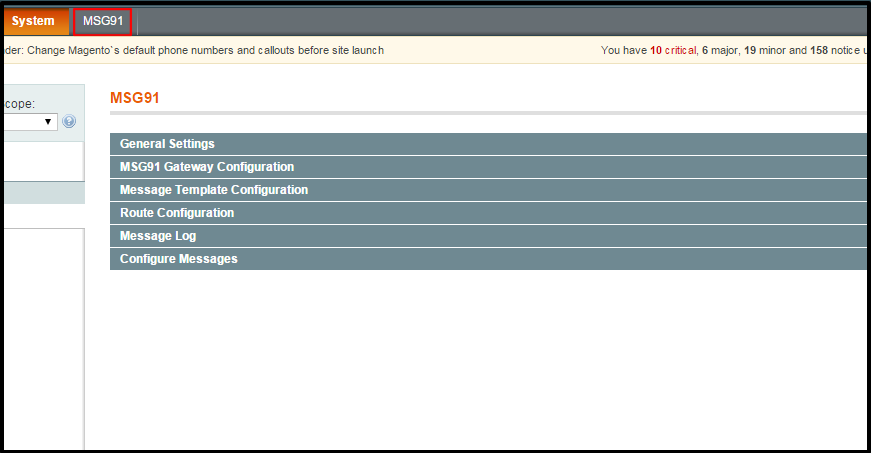Viewport: 871px width, 453px height.
Task: Click the '6 major' notification text
Action: (x=719, y=51)
